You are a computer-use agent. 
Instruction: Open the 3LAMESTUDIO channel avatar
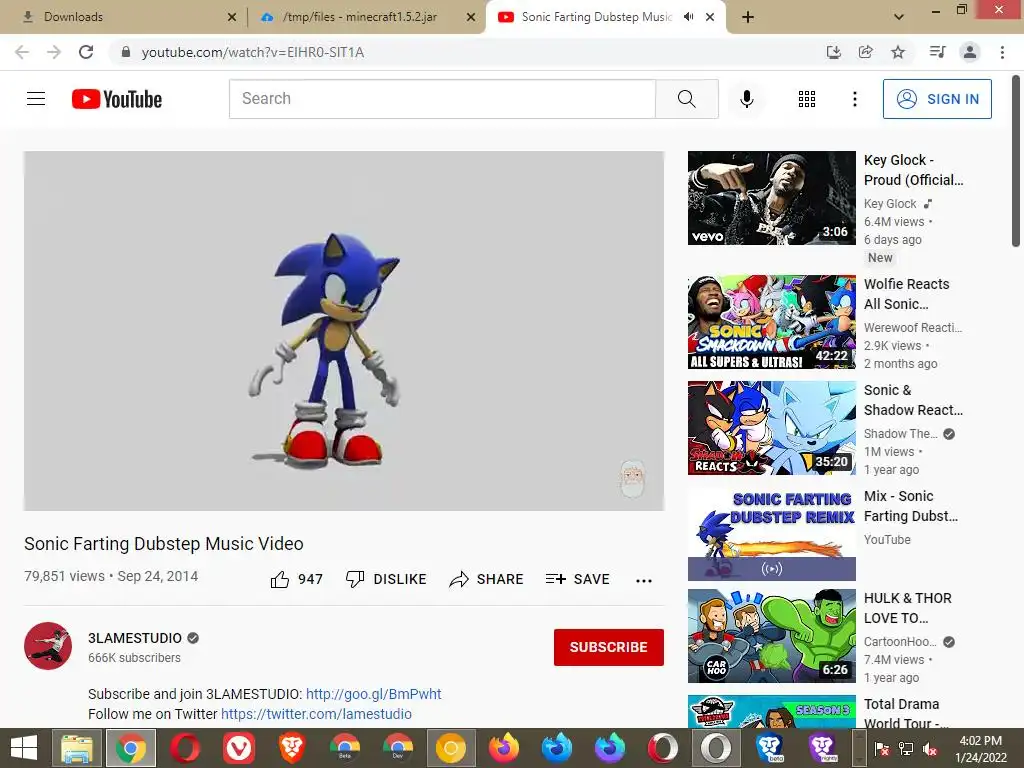tap(48, 646)
